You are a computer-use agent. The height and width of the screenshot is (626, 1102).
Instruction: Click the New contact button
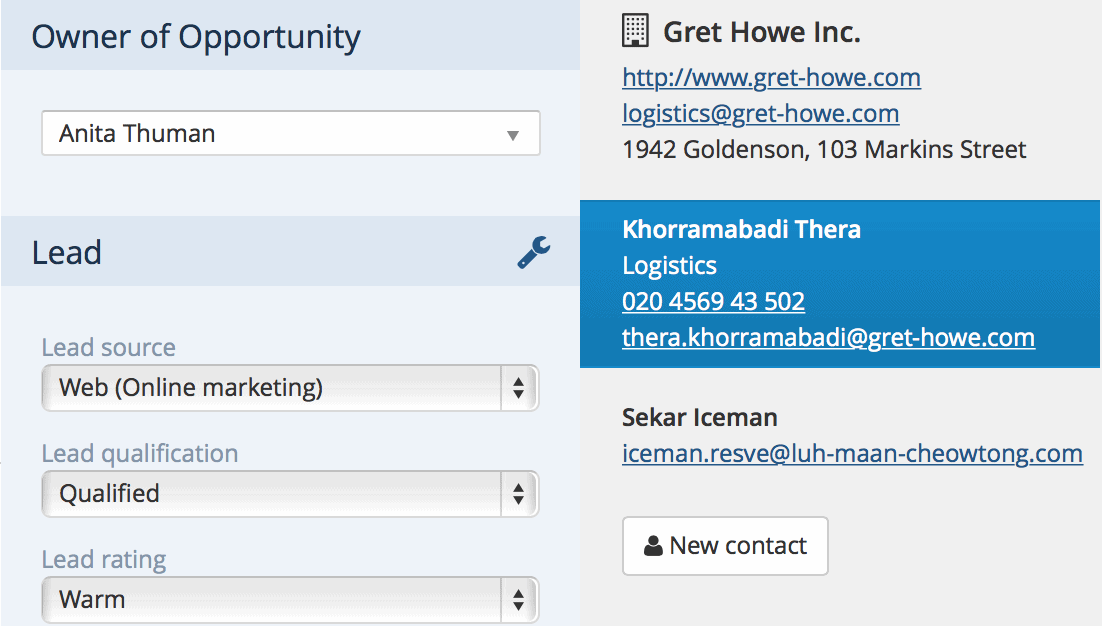[725, 546]
